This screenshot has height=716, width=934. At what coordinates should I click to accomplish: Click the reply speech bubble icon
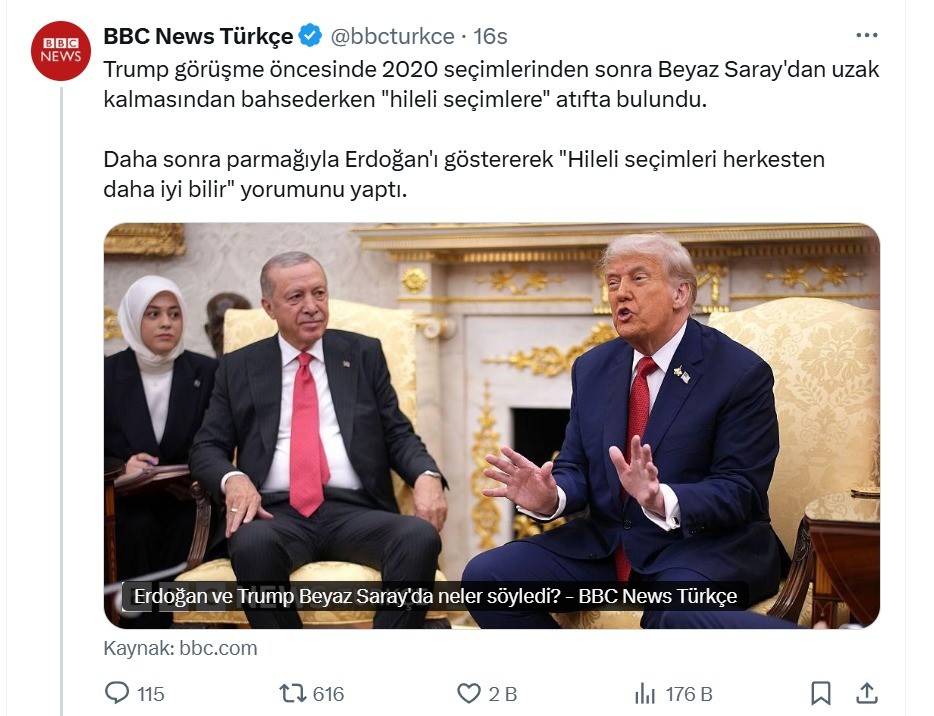tap(117, 693)
